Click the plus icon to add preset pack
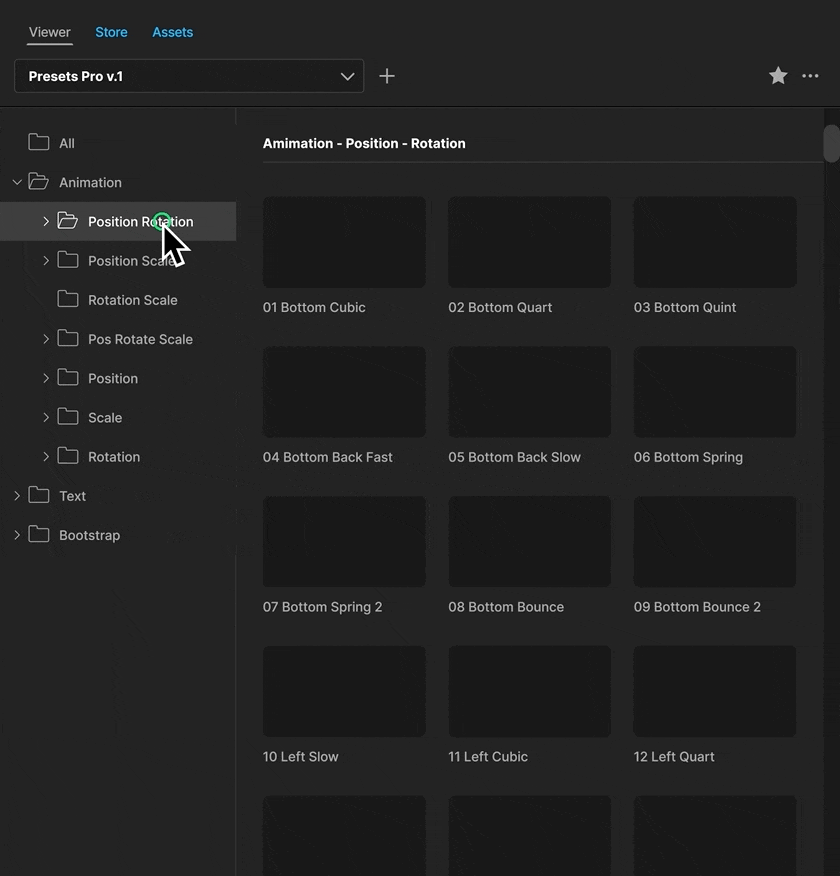The image size is (840, 876). click(x=387, y=76)
